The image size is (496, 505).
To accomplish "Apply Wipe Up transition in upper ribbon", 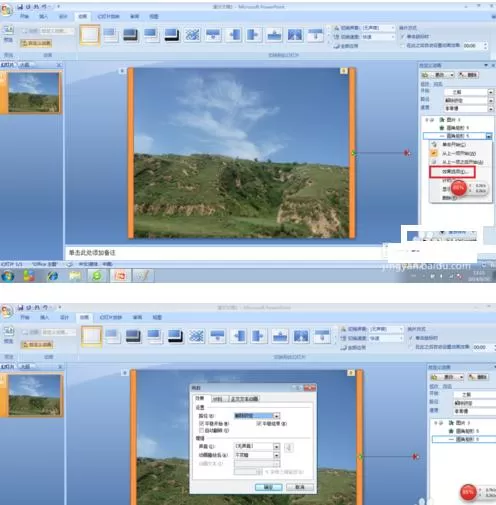I will [x=274, y=35].
